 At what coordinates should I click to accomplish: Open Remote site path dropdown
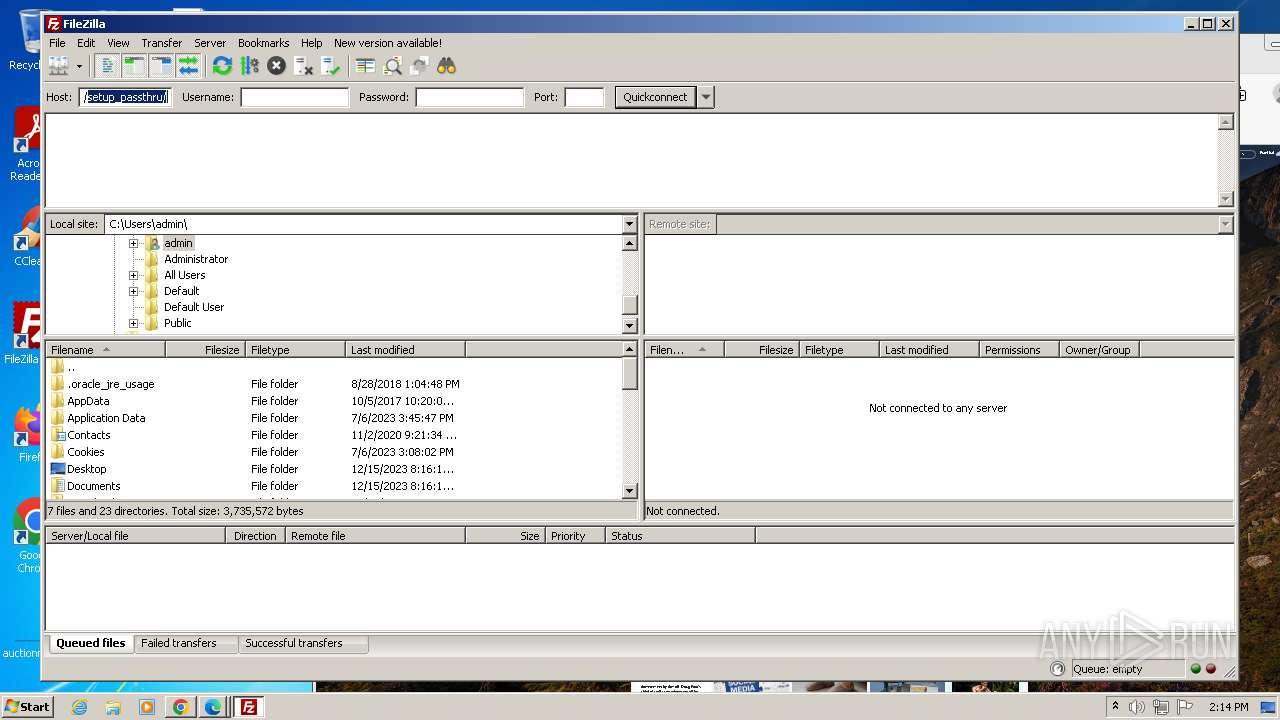pos(1225,224)
